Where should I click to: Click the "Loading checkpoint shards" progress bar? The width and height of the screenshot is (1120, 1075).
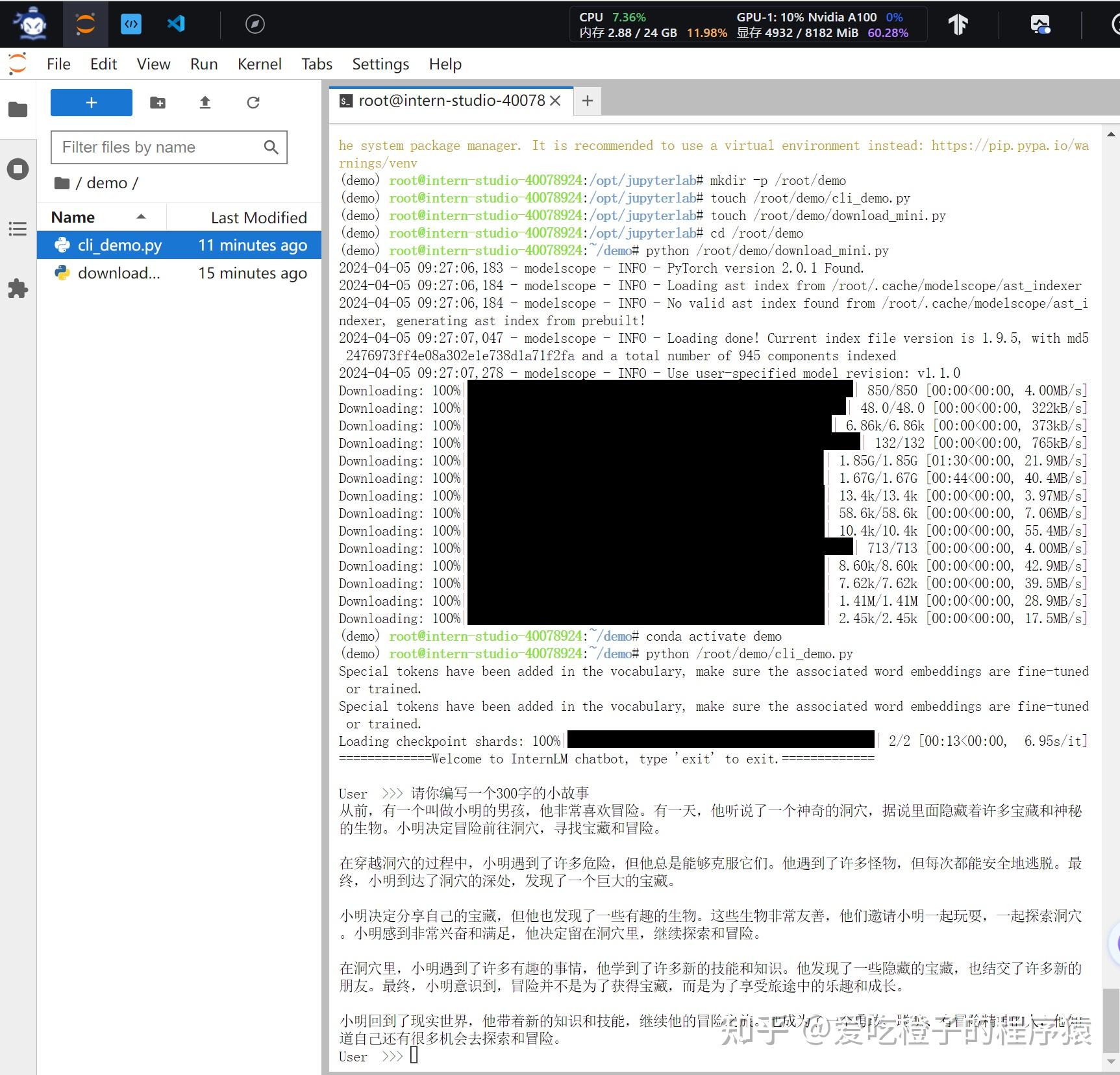721,741
